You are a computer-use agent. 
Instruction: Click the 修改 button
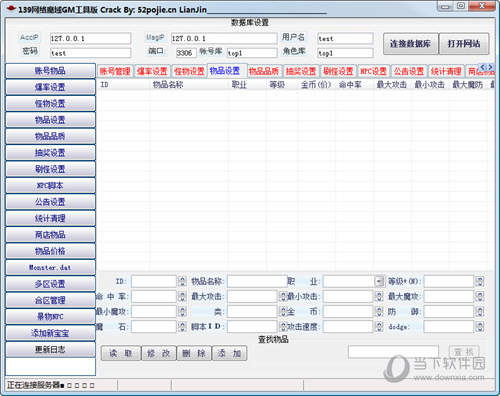point(159,353)
